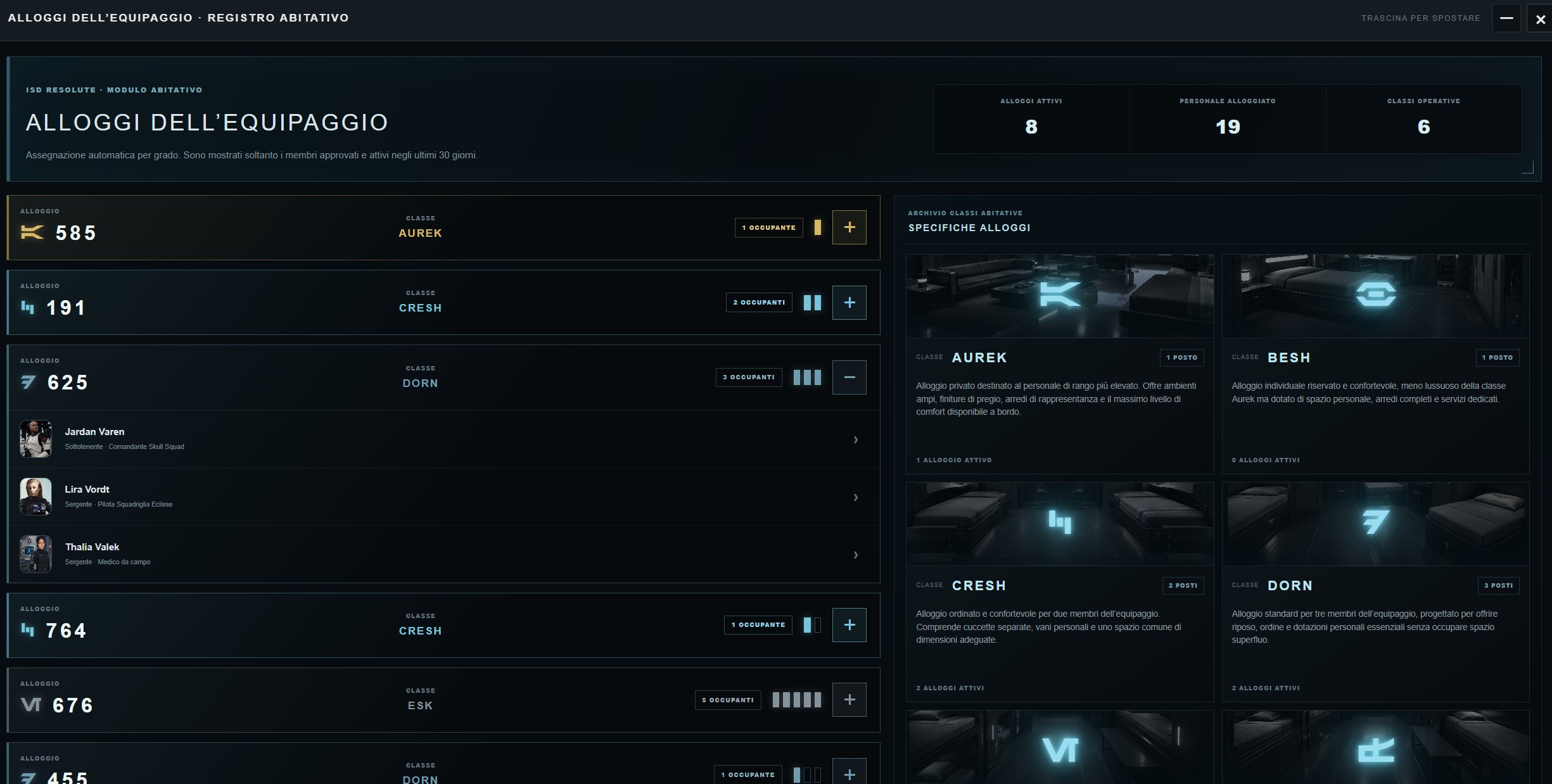Click the "2 OCCUPANTI" badge on lodging 191

pos(759,303)
